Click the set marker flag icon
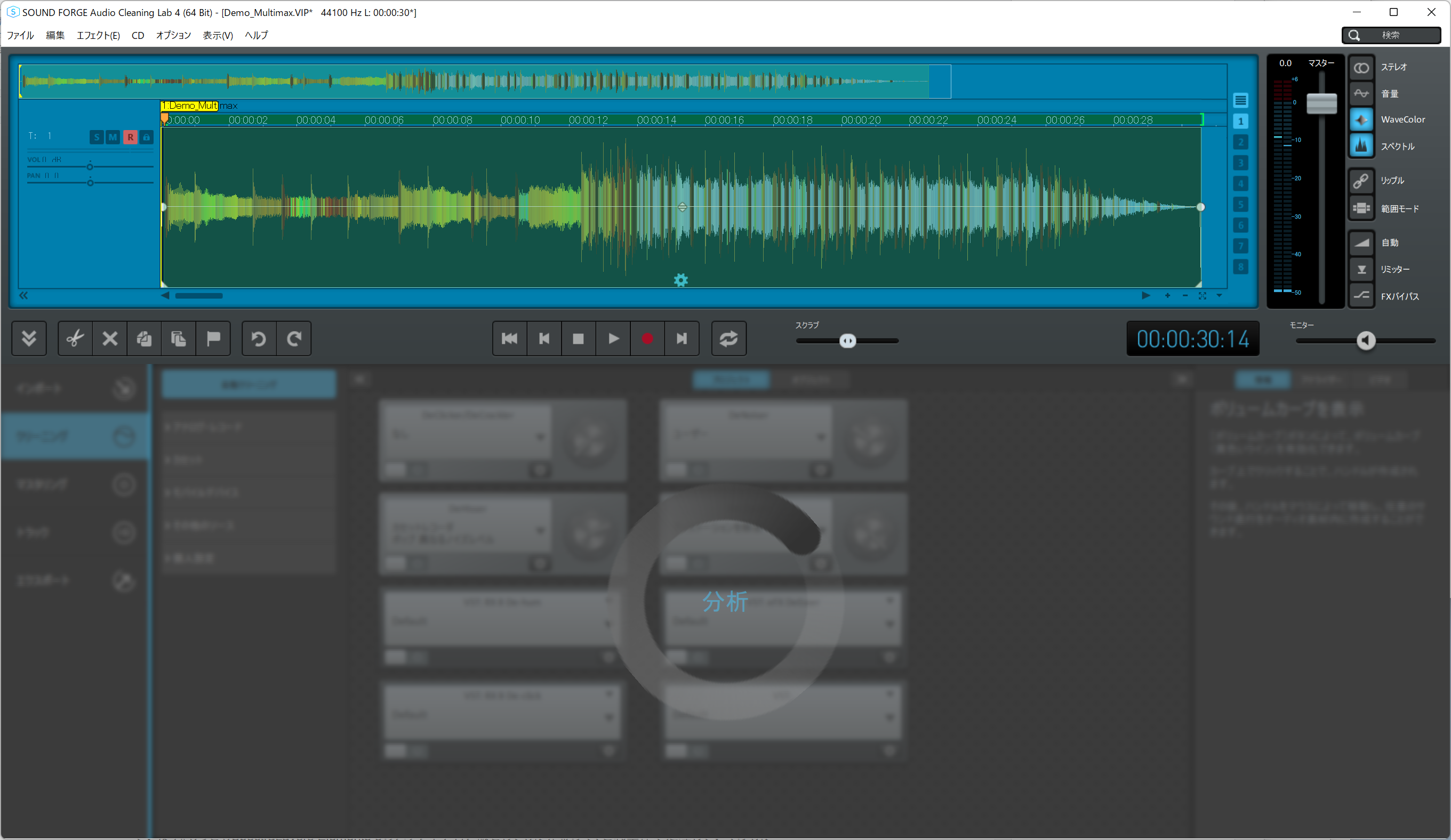This screenshot has height=840, width=1451. point(213,338)
